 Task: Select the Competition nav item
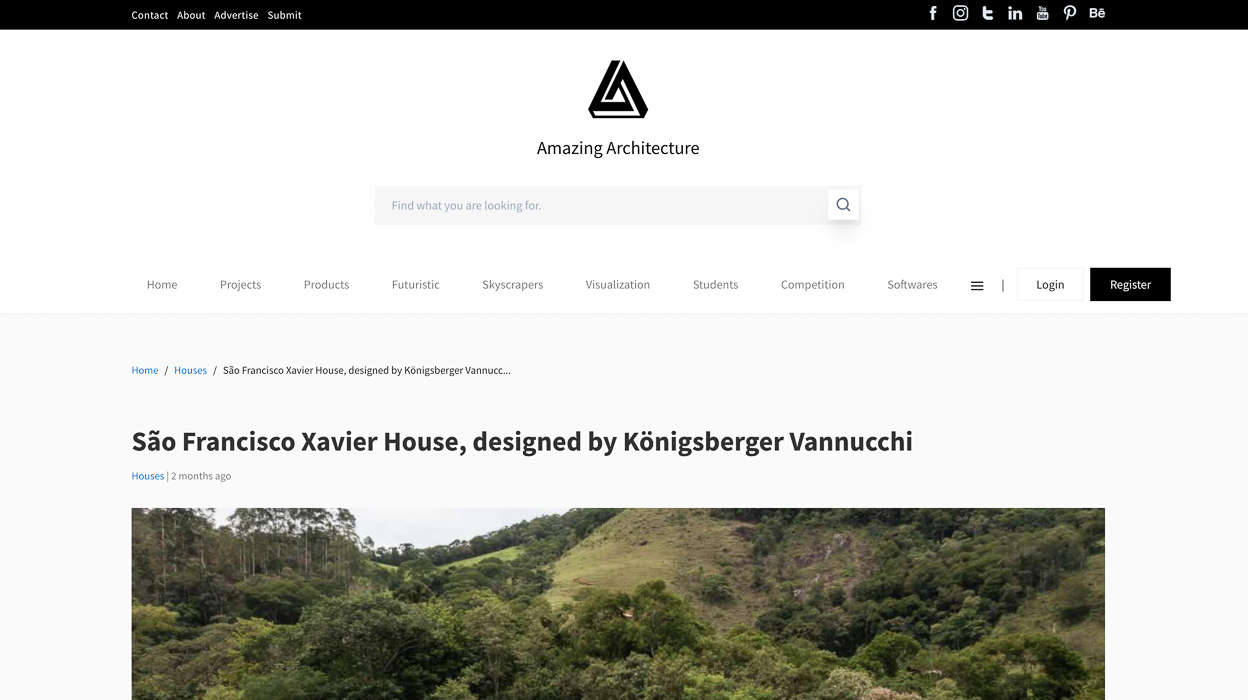(812, 285)
